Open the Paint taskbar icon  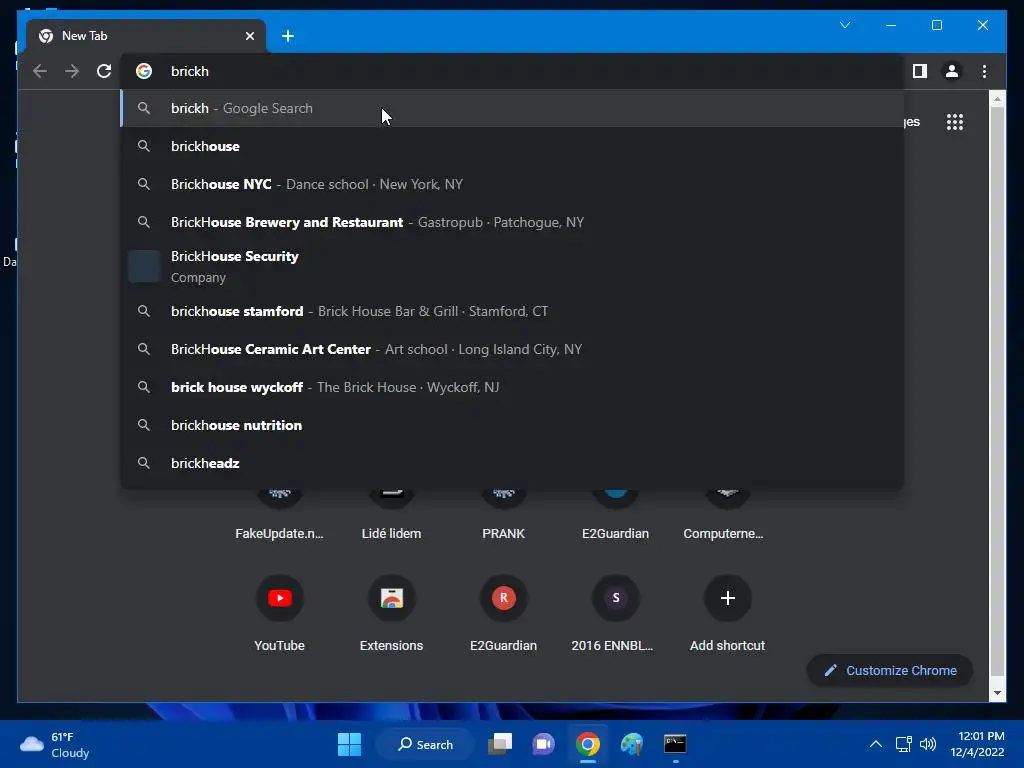coord(632,744)
